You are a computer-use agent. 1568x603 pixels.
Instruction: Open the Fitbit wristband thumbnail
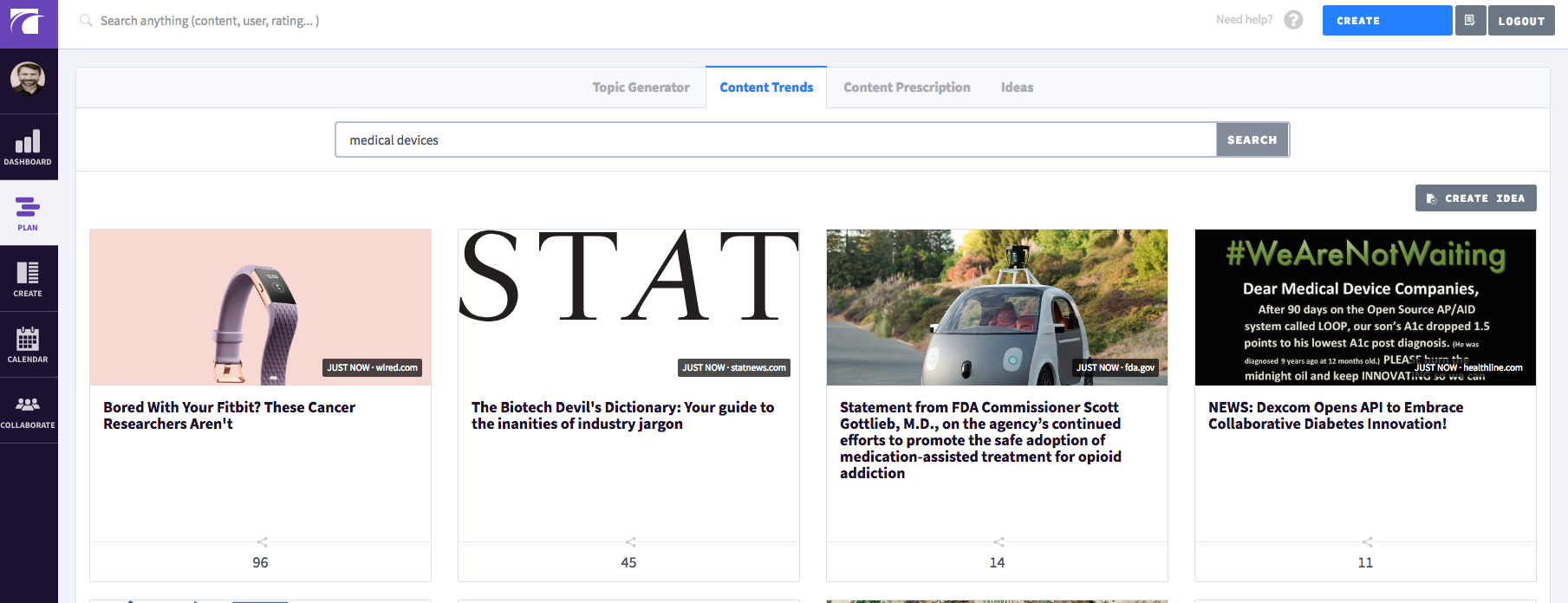[260, 308]
